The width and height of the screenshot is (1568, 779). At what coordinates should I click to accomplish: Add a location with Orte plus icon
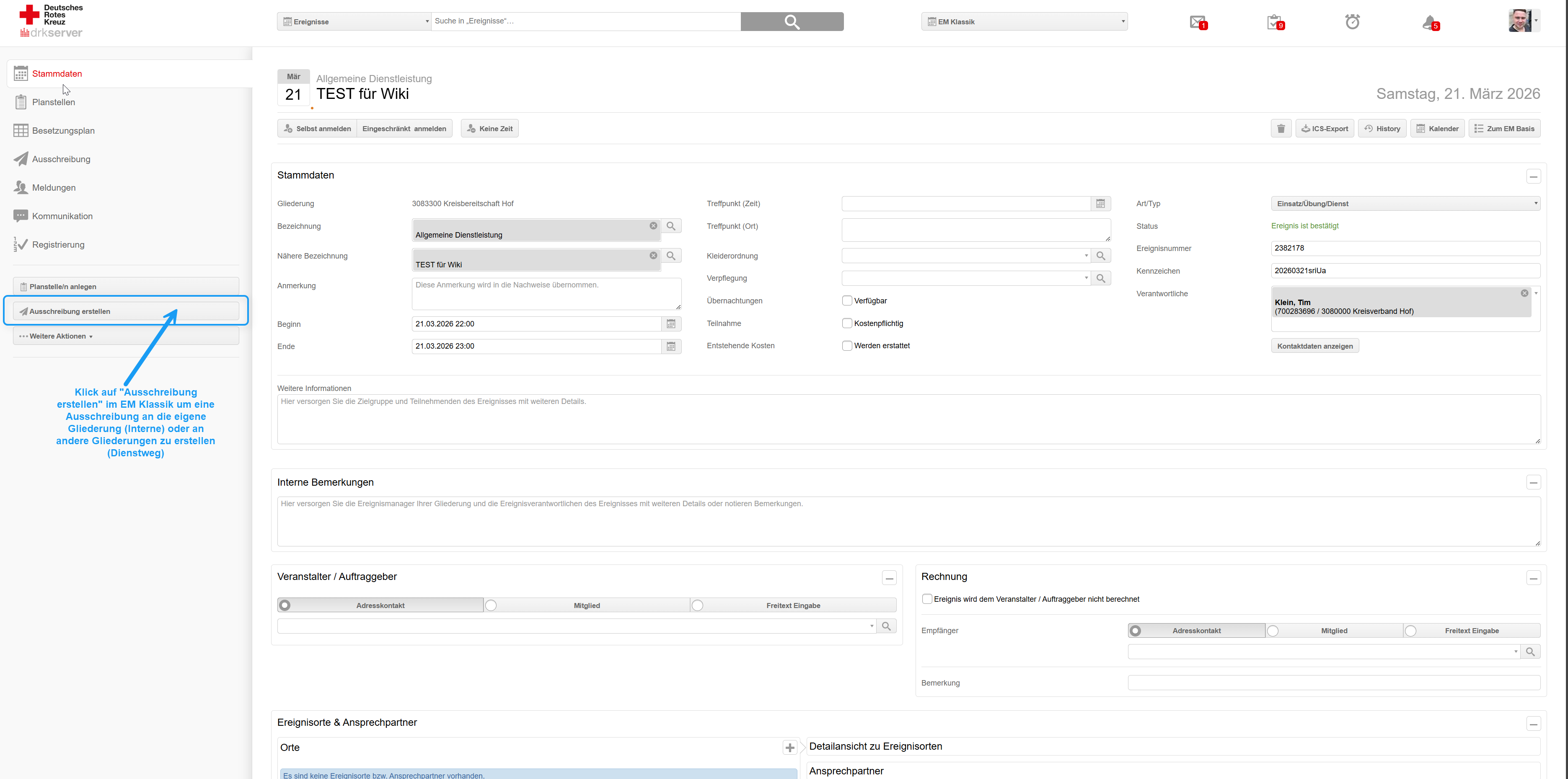click(x=789, y=748)
